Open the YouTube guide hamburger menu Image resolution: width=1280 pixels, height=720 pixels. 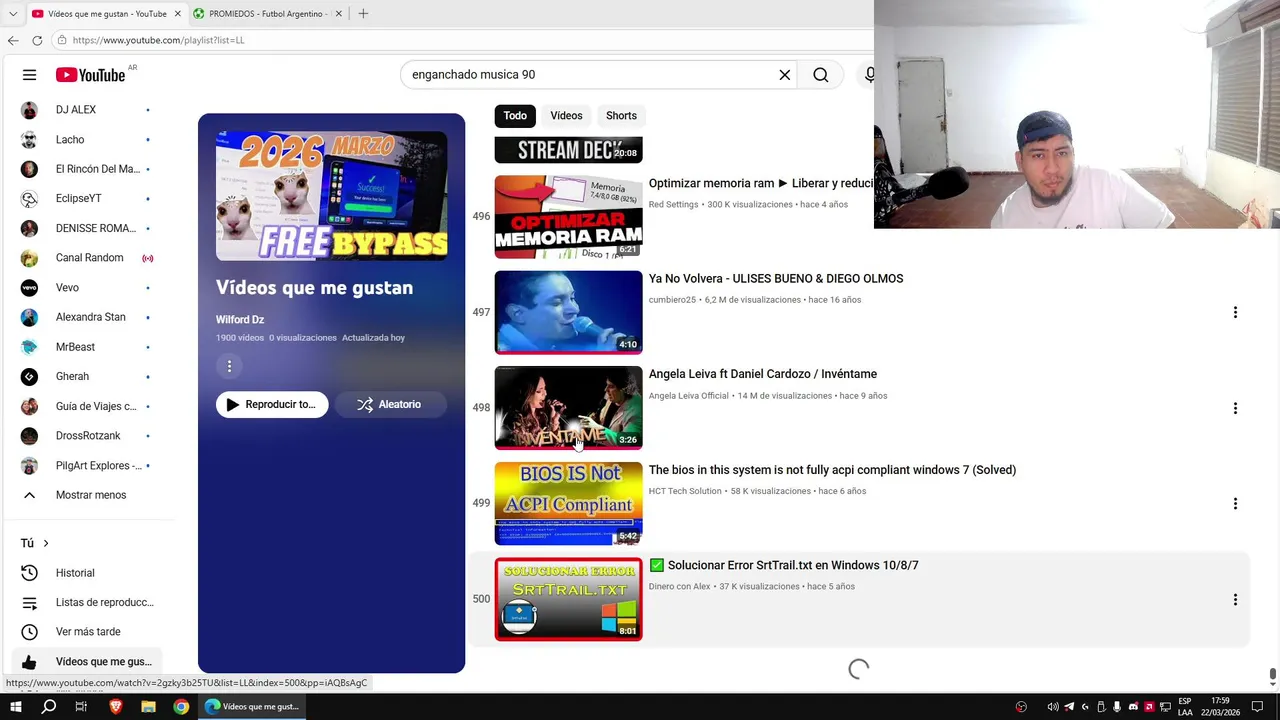(x=29, y=75)
